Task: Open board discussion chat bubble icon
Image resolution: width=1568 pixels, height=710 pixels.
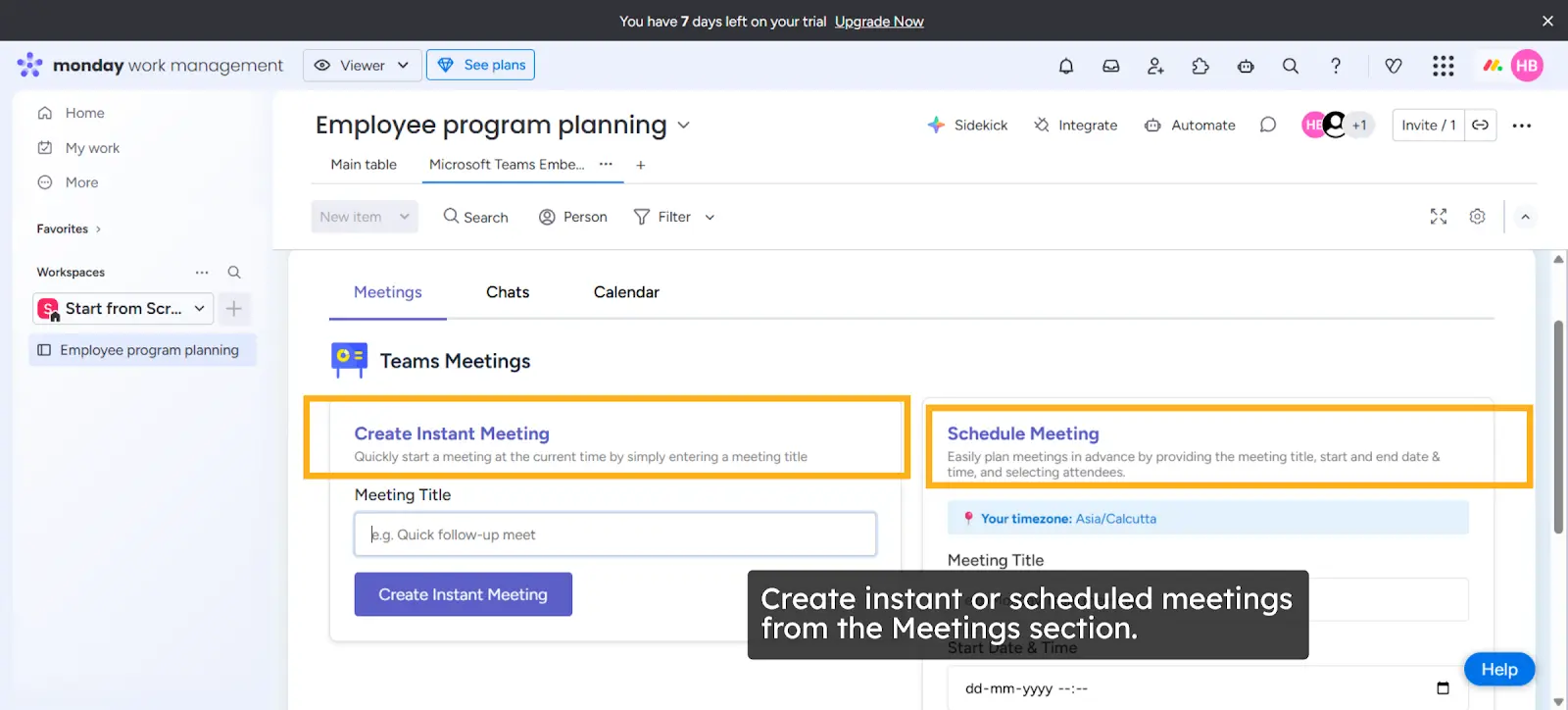Action: (1267, 125)
